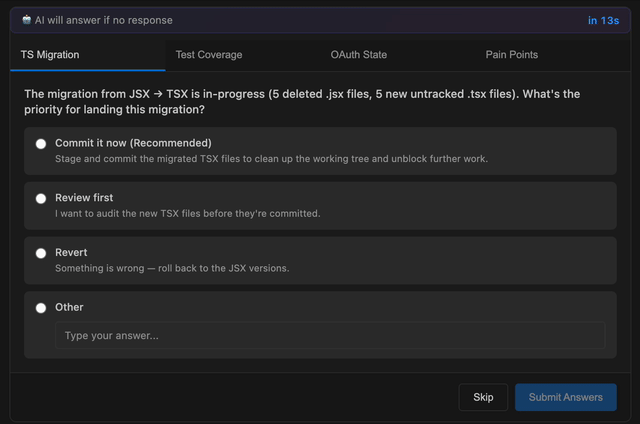This screenshot has height=424, width=640.
Task: Click the 'Stage and commit the migrated TSX' description
Action: pos(271,159)
